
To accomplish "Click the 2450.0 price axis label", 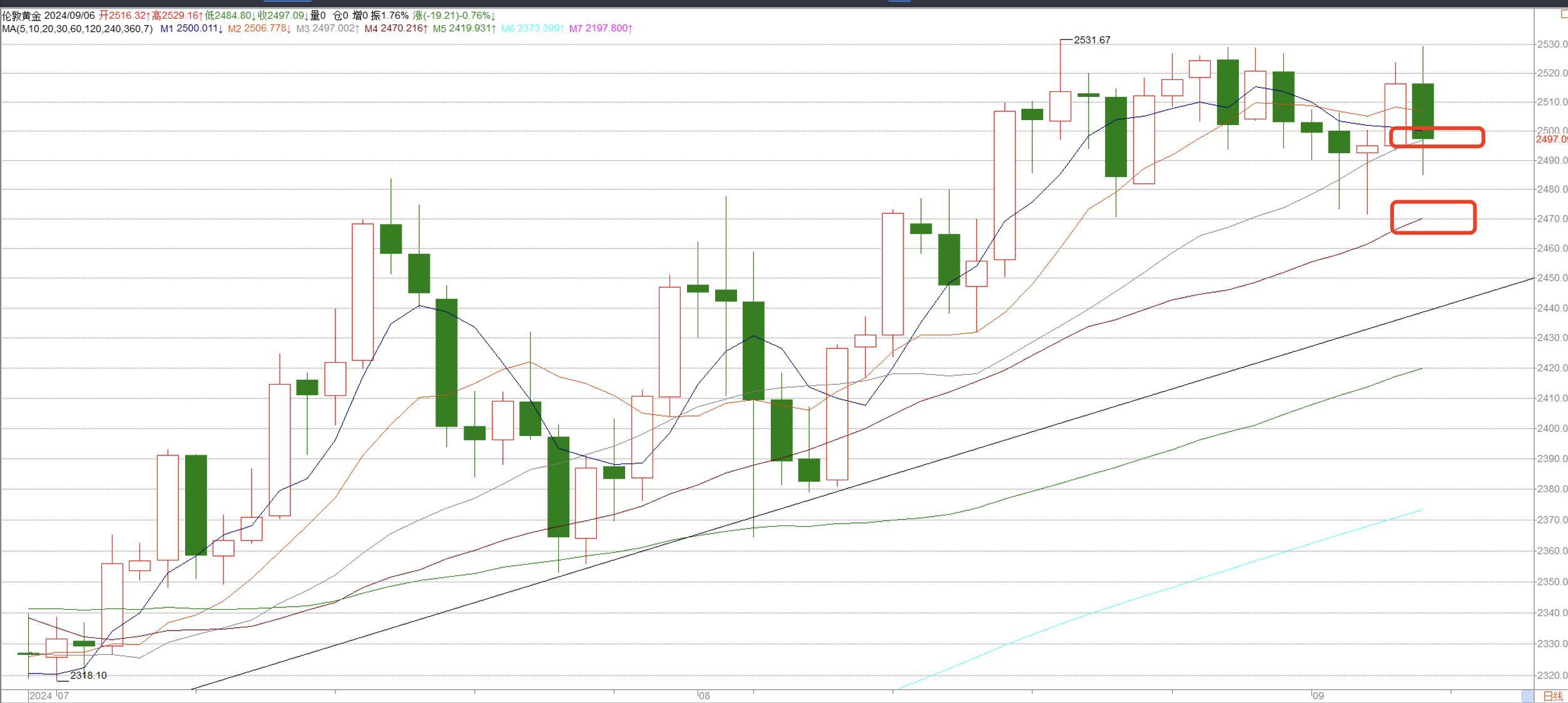I will tap(1552, 278).
